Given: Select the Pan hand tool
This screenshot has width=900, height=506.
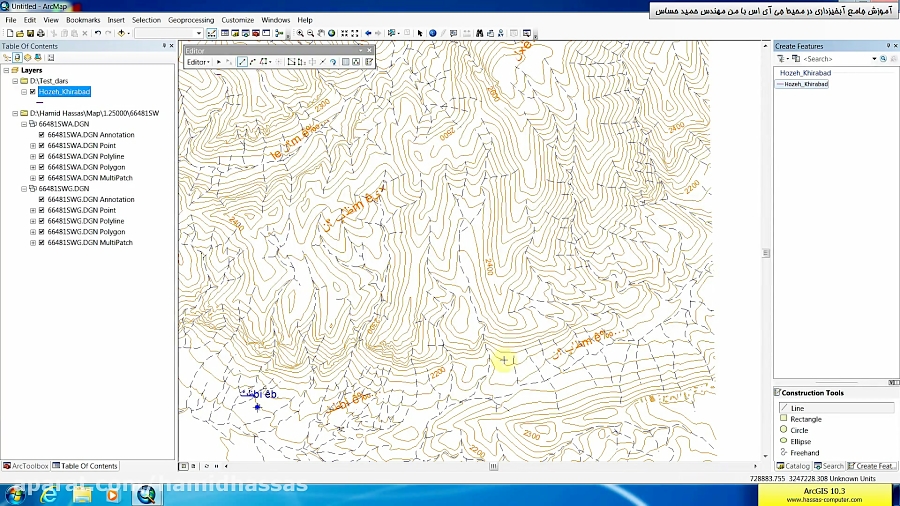Looking at the screenshot, I should (x=322, y=33).
